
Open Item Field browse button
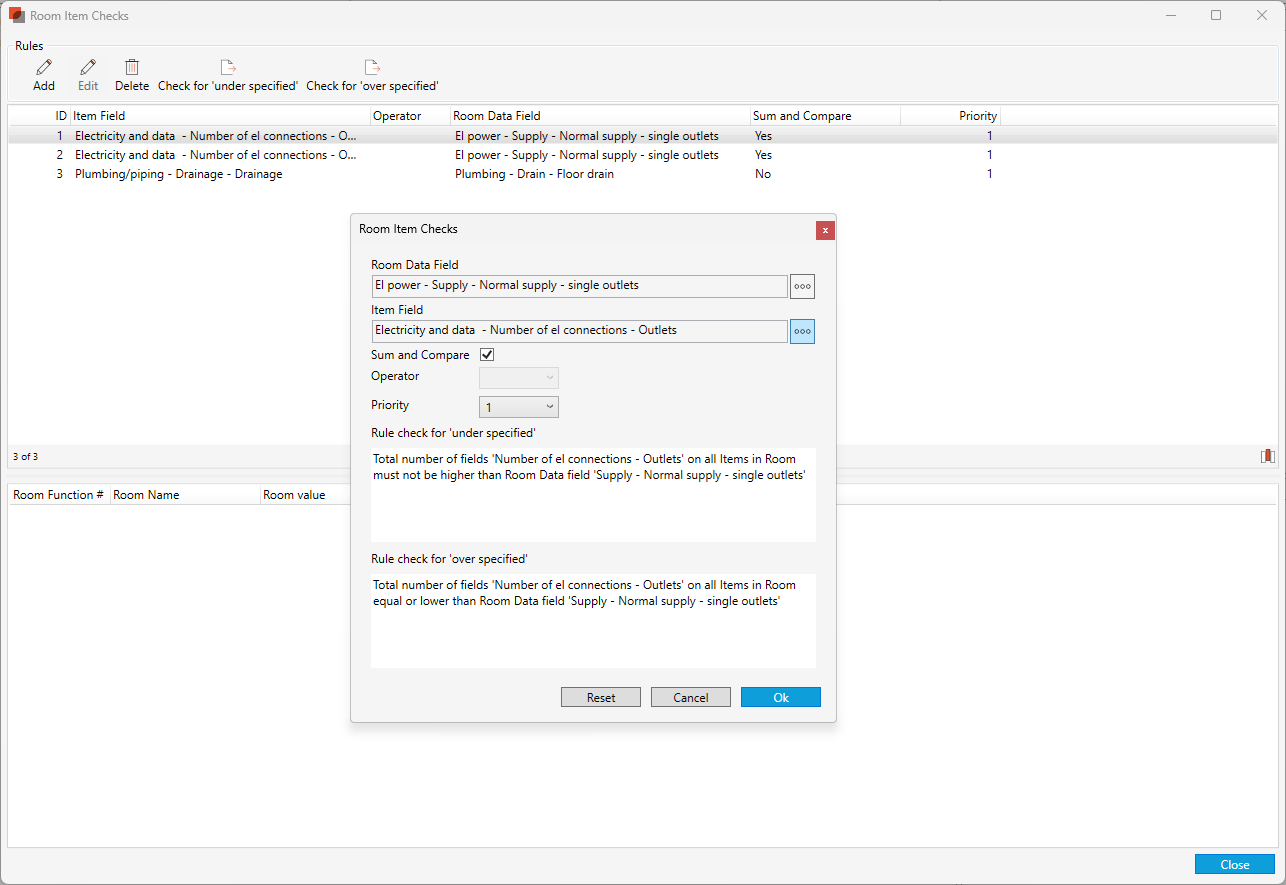pyautogui.click(x=802, y=331)
